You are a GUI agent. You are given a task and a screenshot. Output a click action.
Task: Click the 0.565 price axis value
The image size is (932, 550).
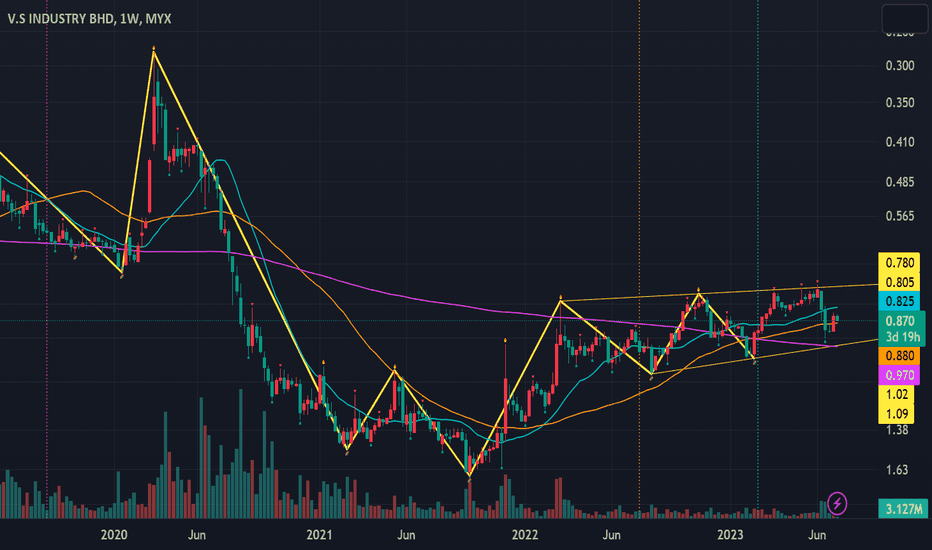coord(900,216)
